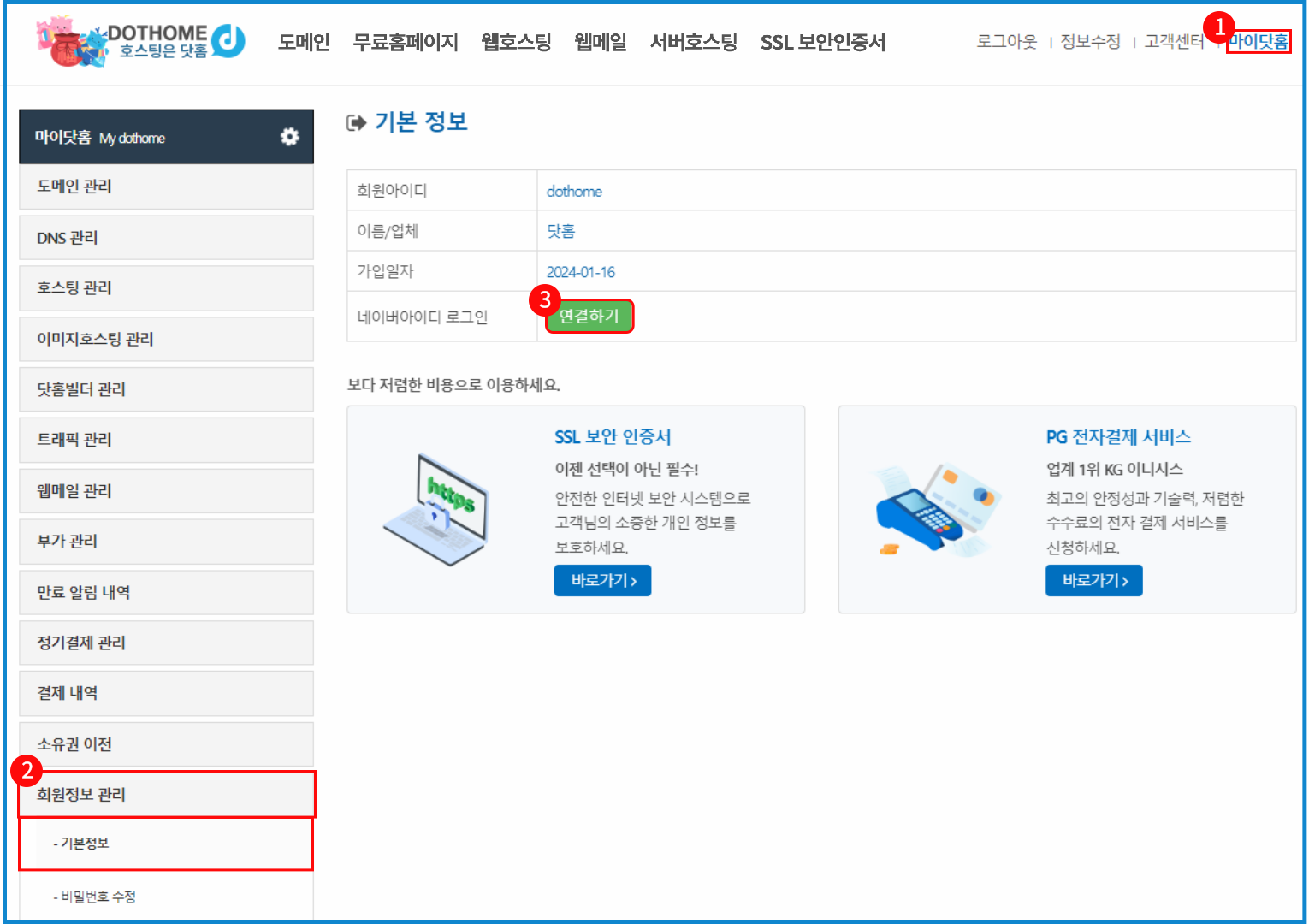Viewport: 1309px width, 924px height.
Task: Click the 로그아웃 link
Action: pos(1006,41)
